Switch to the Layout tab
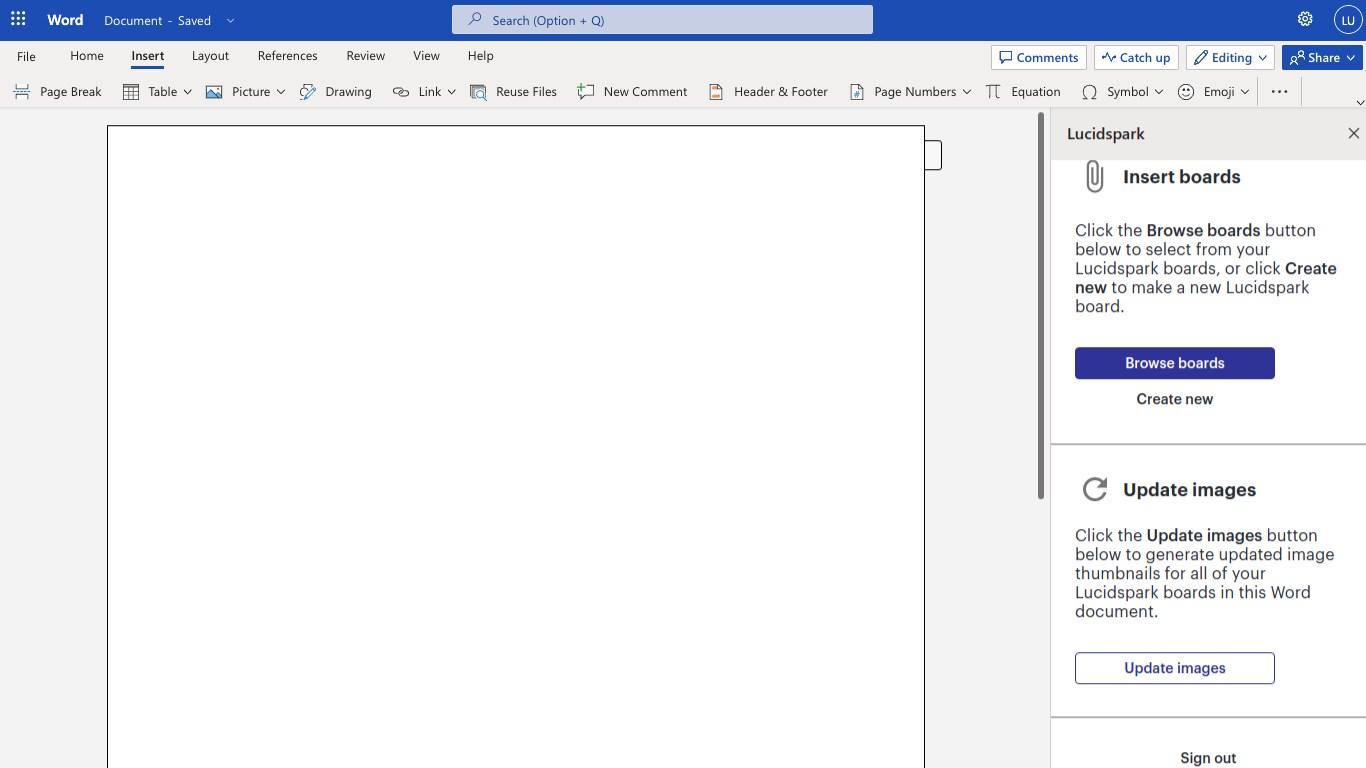1366x768 pixels. (x=210, y=56)
